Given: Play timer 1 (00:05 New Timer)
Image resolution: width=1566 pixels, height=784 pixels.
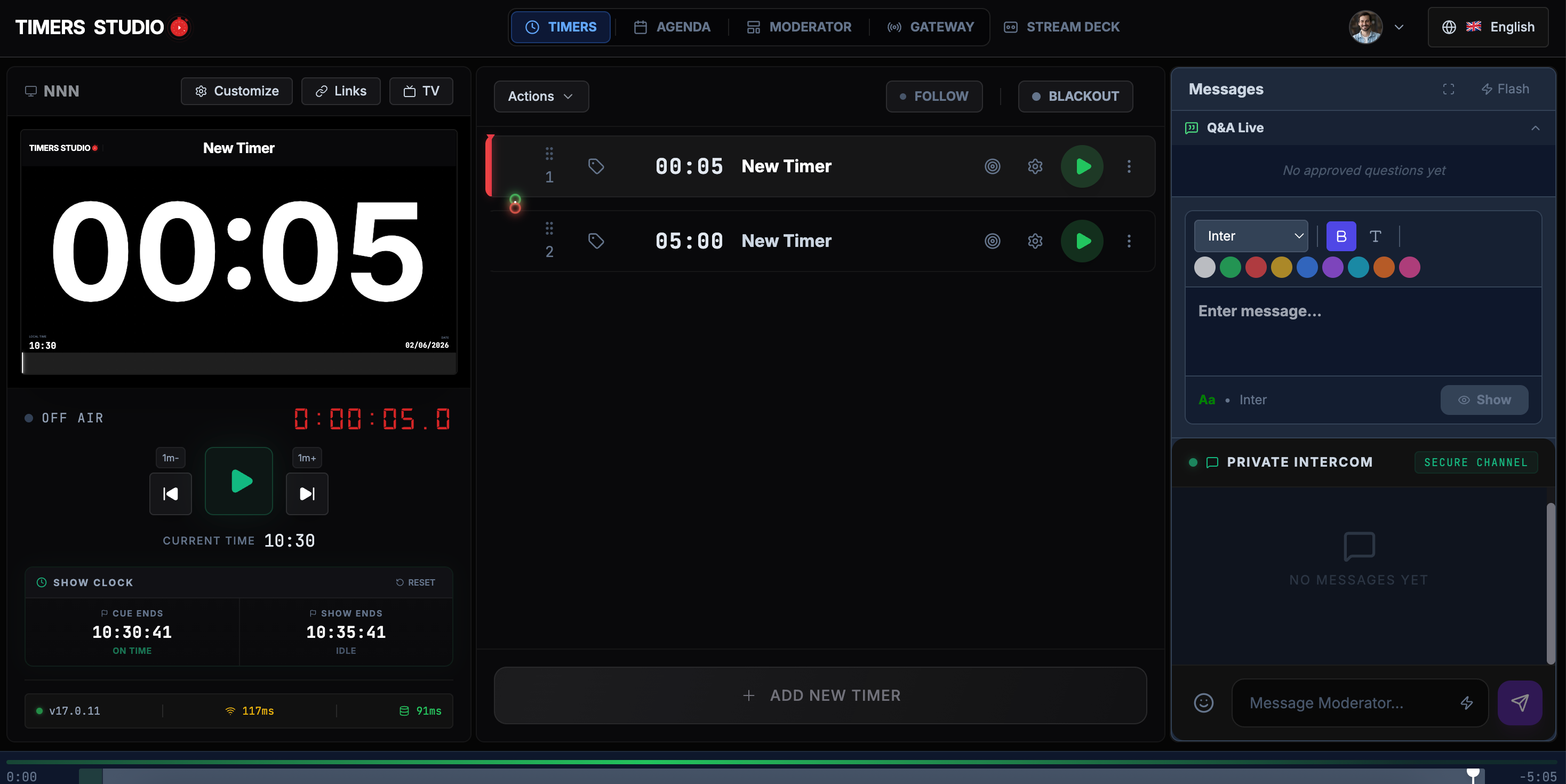Looking at the screenshot, I should [1082, 166].
